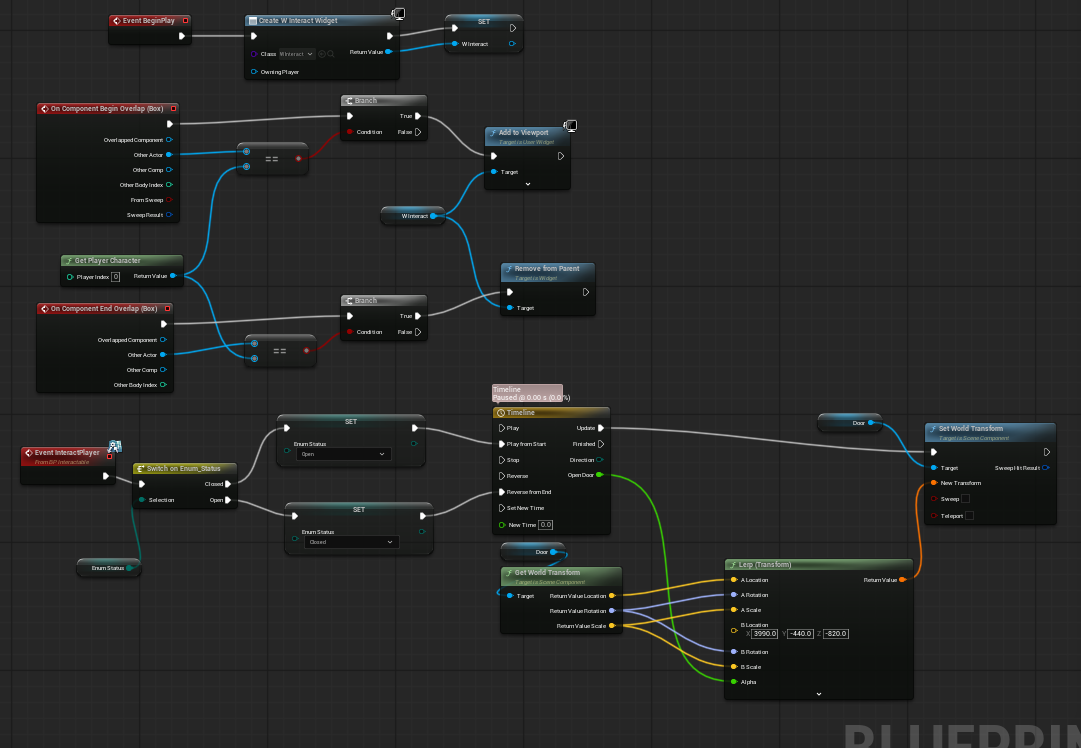Select upper equals (==) comparison node

tap(272, 159)
